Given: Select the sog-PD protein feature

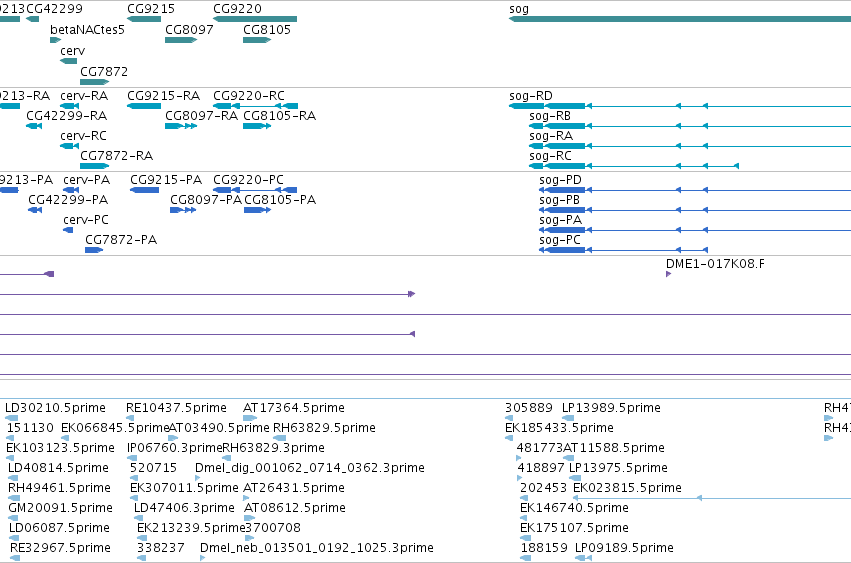Looking at the screenshot, I should 695,190.
